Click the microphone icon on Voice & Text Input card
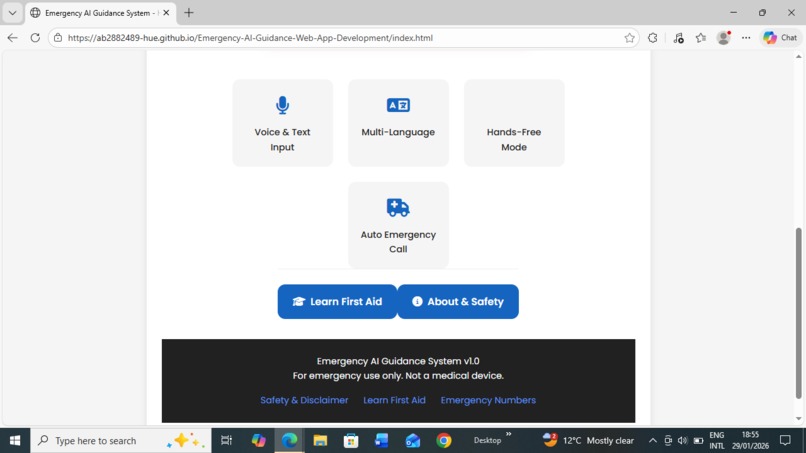This screenshot has width=806, height=453. coord(282,105)
